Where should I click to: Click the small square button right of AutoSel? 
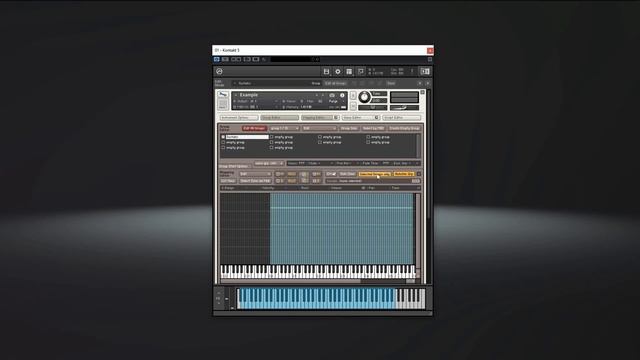click(x=419, y=173)
